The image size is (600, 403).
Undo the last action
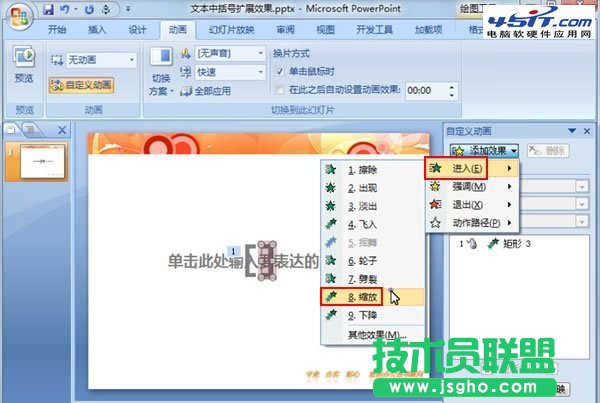point(64,9)
